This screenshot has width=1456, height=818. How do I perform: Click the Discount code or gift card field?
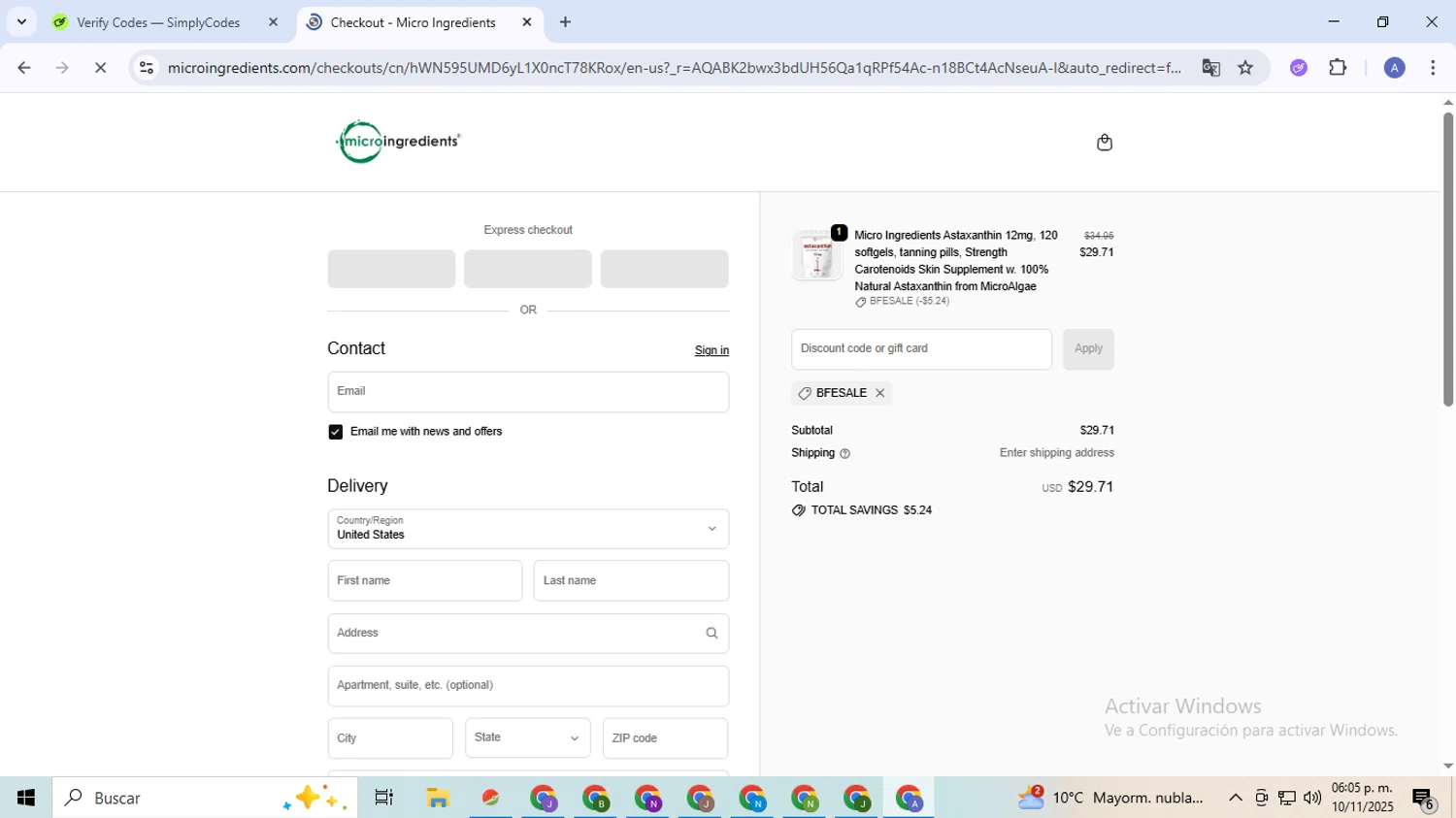(921, 349)
